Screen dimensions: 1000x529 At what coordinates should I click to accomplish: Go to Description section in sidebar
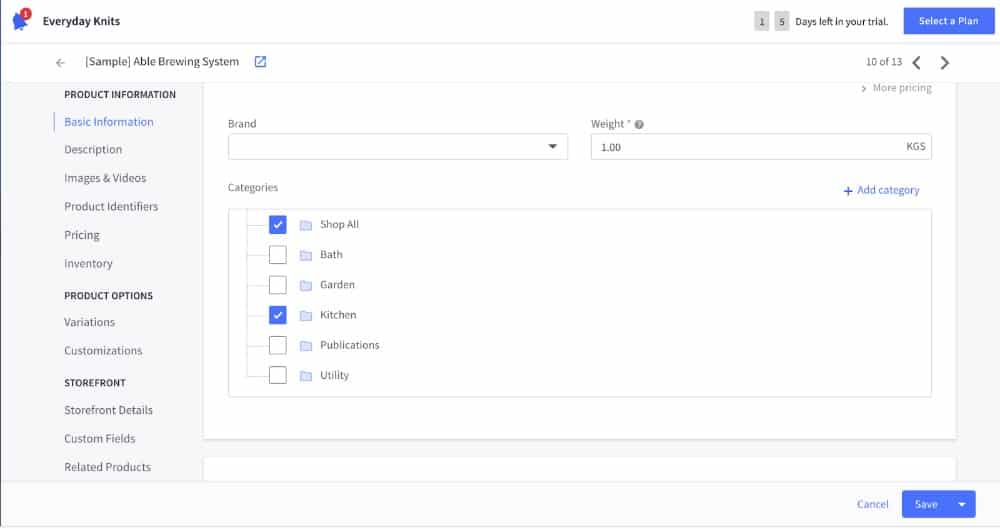(x=93, y=150)
